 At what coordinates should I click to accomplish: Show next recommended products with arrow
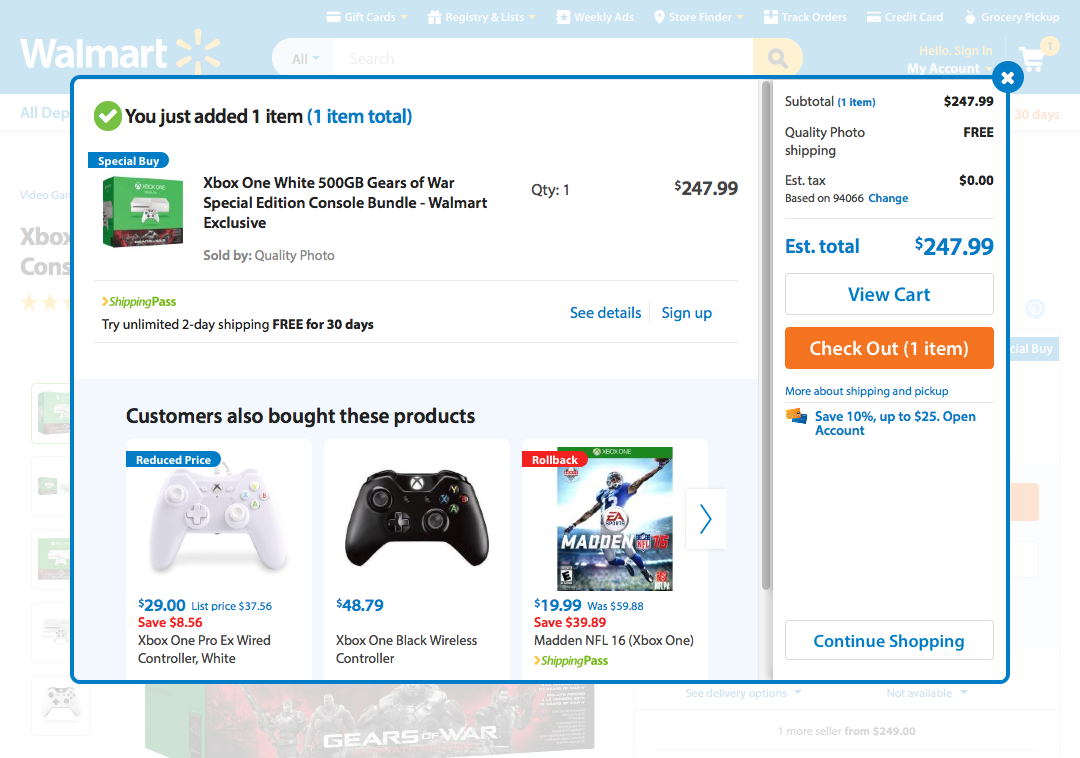pos(705,519)
